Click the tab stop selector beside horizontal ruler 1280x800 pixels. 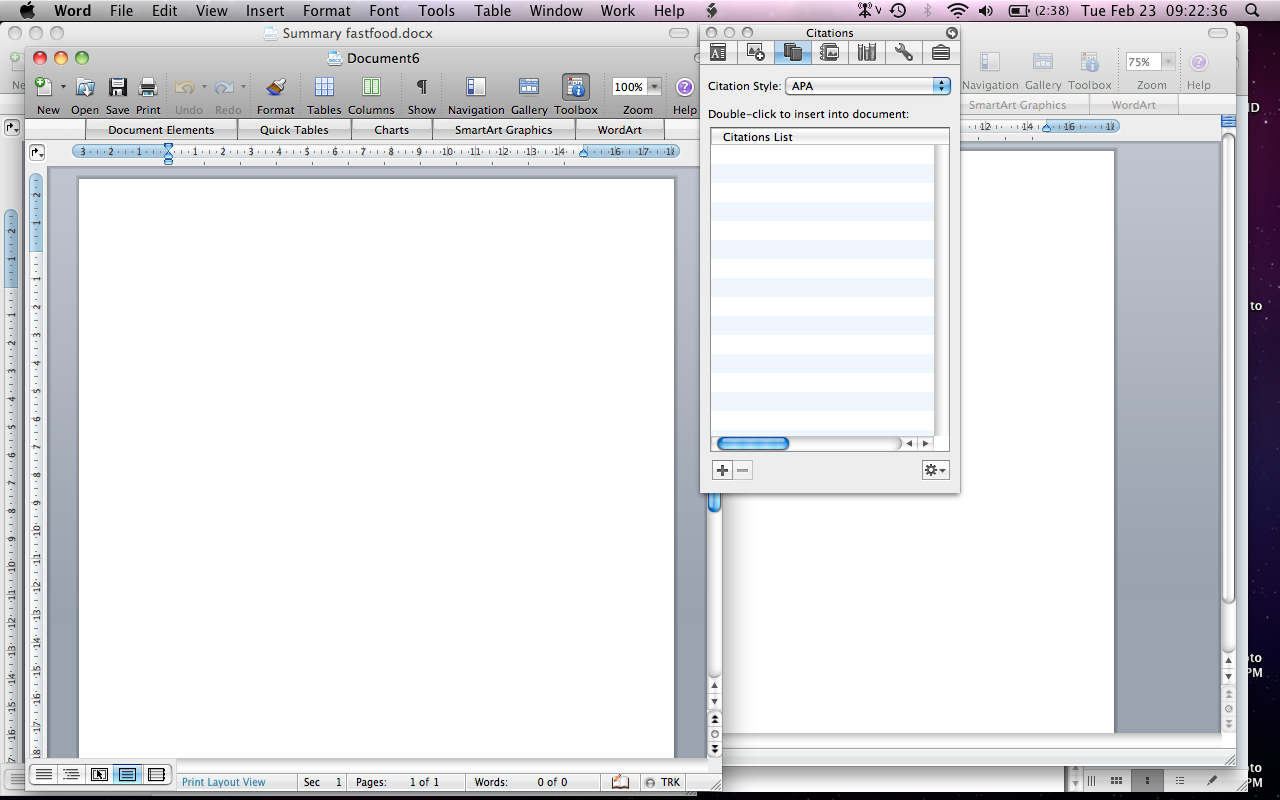point(37,152)
